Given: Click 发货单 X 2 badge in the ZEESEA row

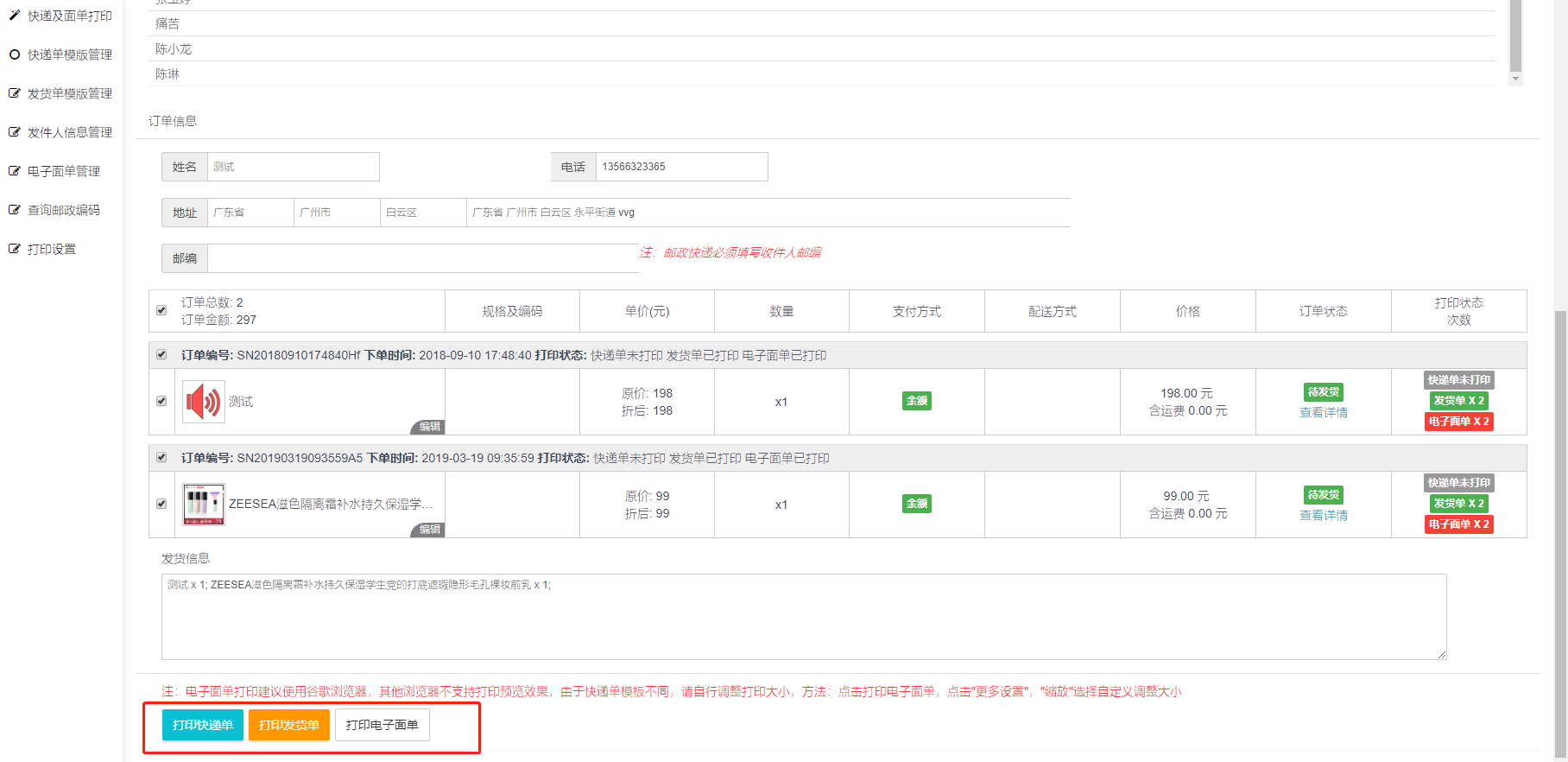Looking at the screenshot, I should click(x=1459, y=504).
